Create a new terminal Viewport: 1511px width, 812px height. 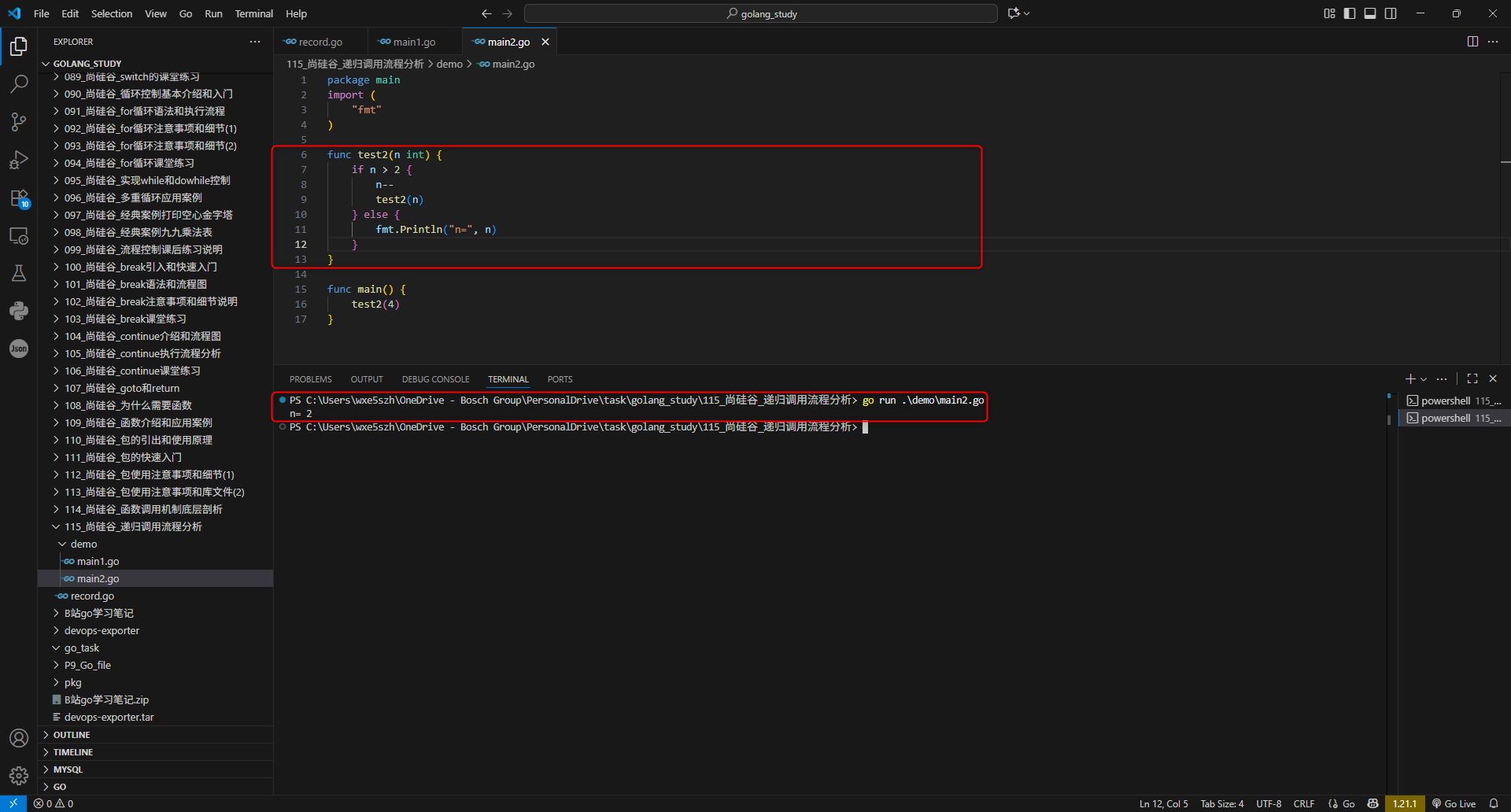point(1410,378)
